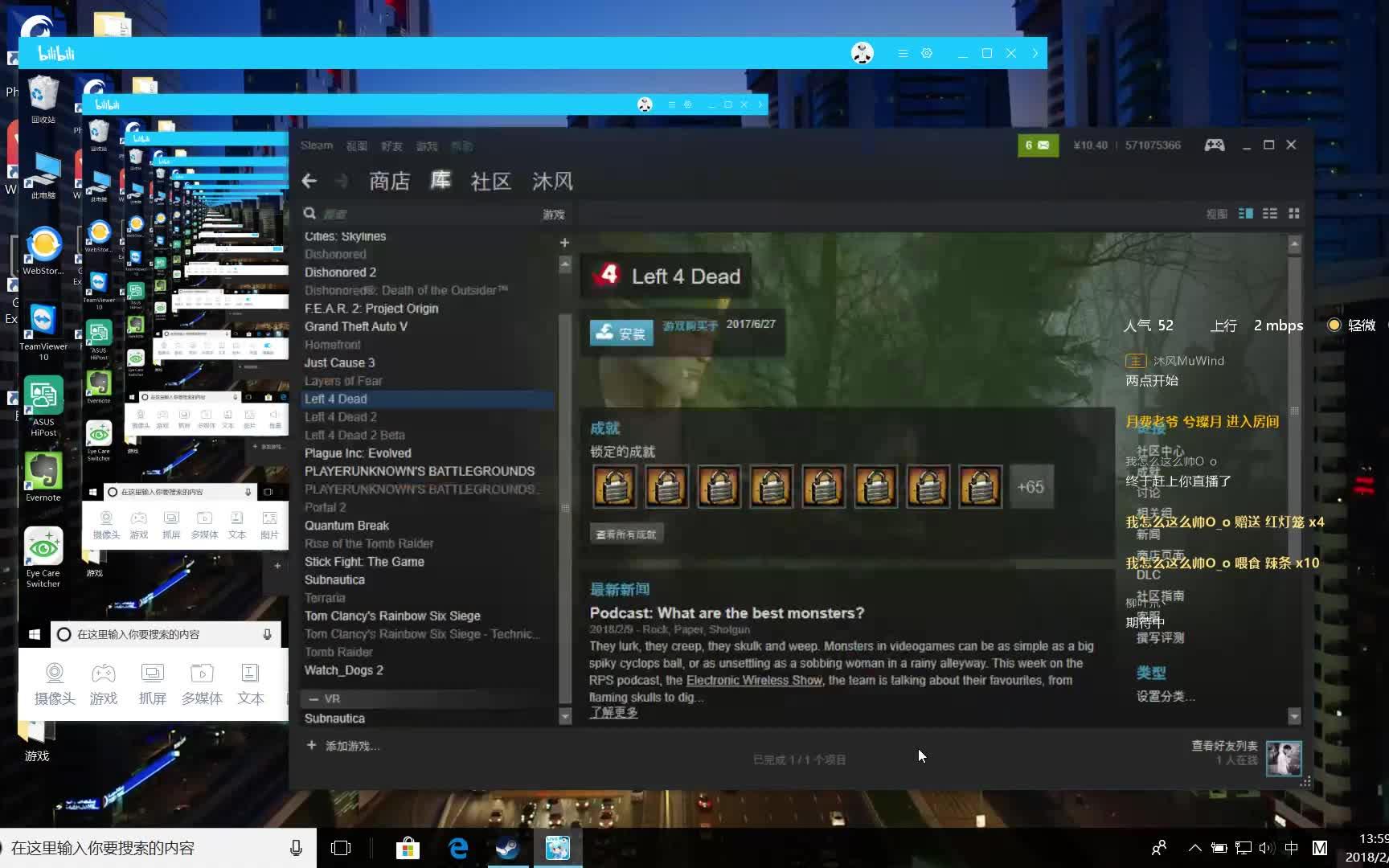Click the last locked achievement icon
The image size is (1389, 868).
(980, 486)
